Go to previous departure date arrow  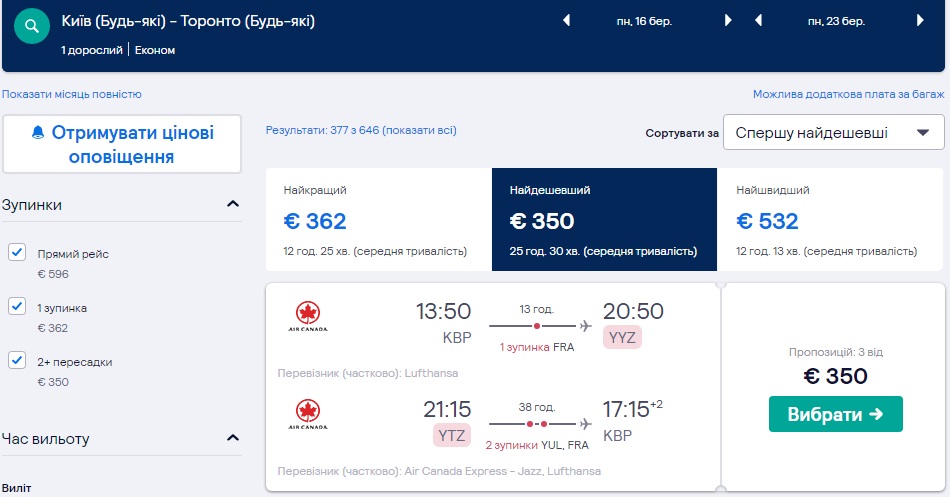point(567,21)
